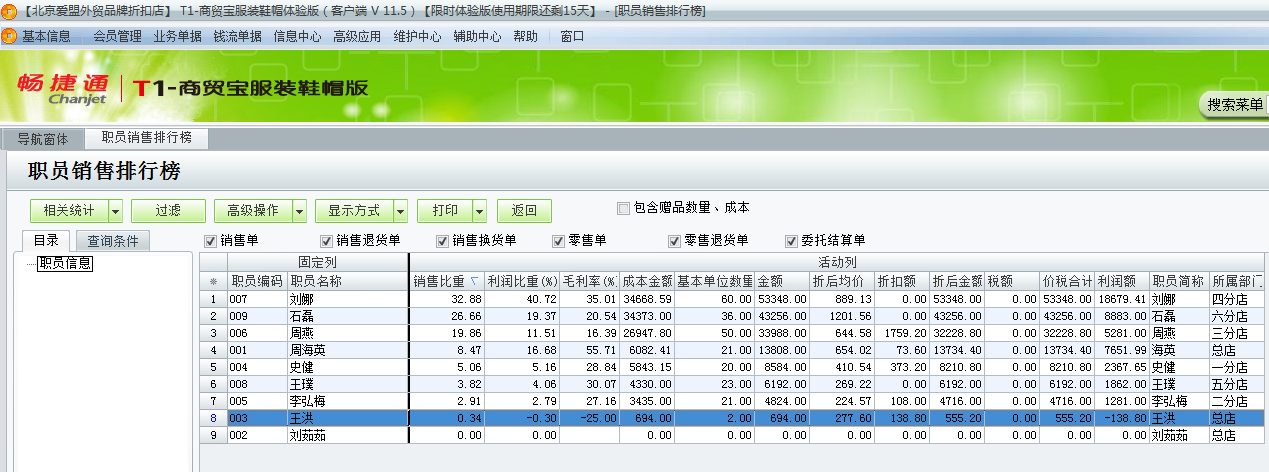The height and width of the screenshot is (472, 1269).
Task: Click the 职员简称 column header
Action: click(x=1178, y=282)
